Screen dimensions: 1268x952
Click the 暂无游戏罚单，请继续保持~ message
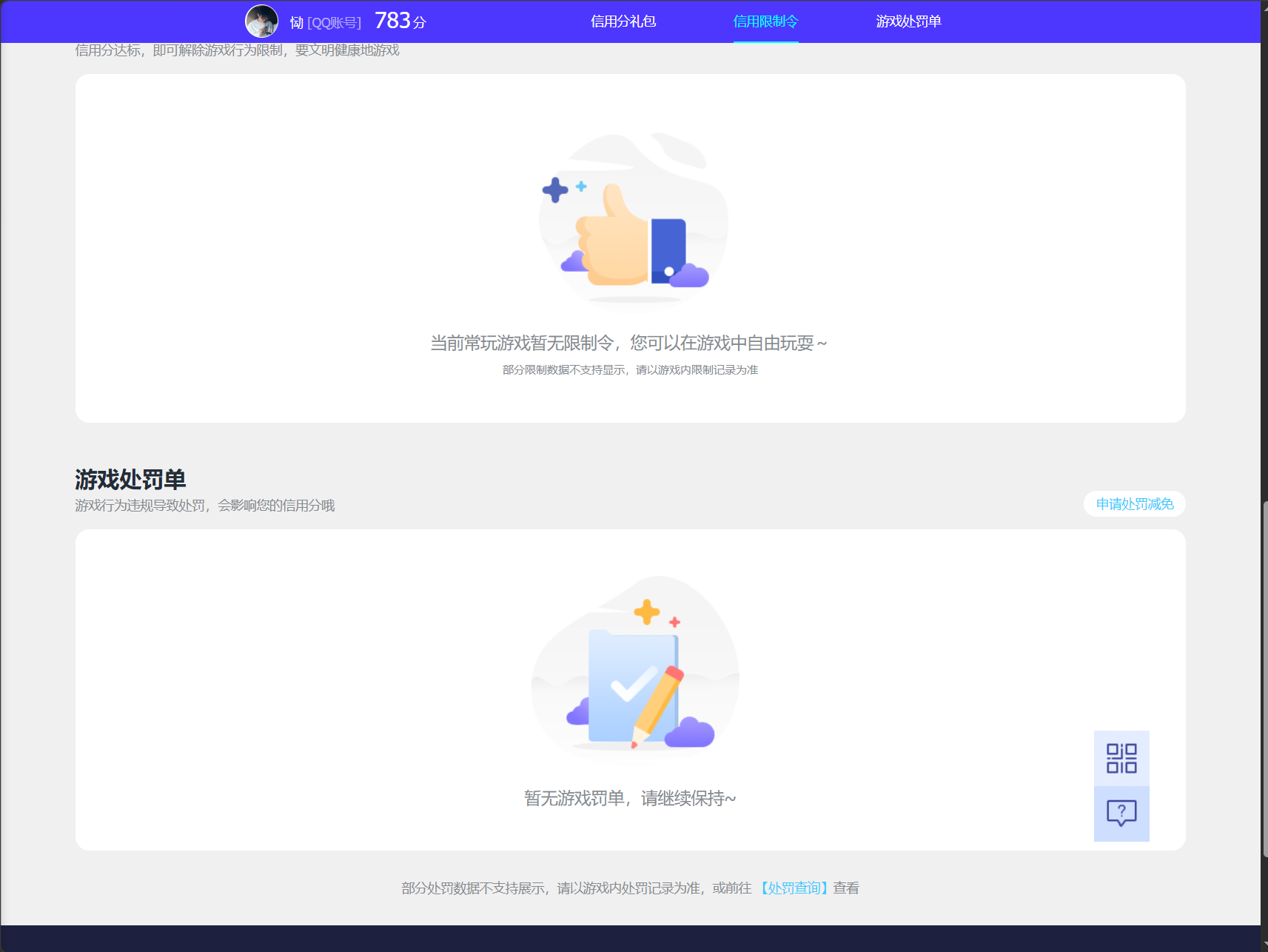pos(630,798)
